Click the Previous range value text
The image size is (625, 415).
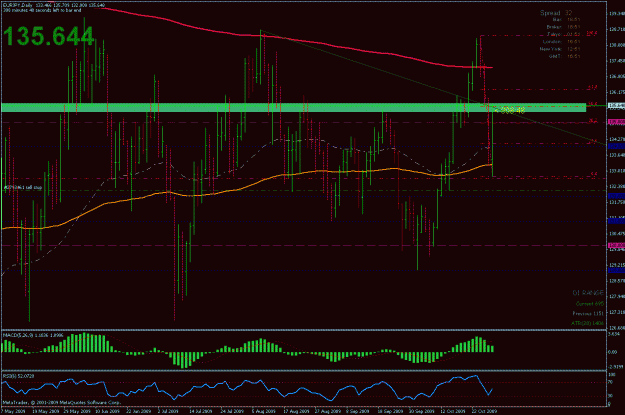tap(588, 313)
